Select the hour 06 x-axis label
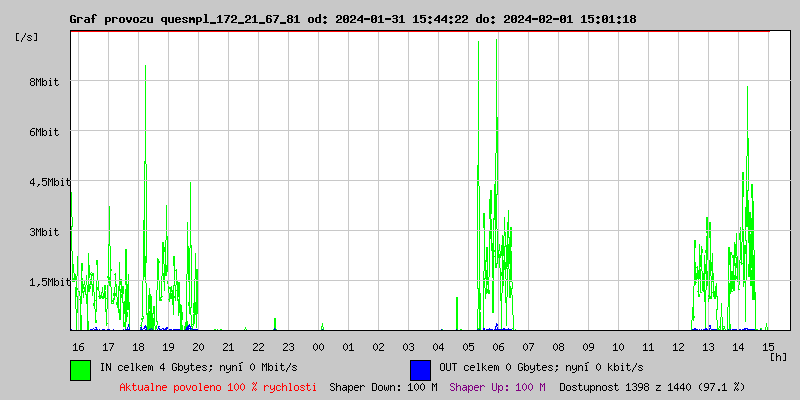The image size is (800, 400). 498,347
